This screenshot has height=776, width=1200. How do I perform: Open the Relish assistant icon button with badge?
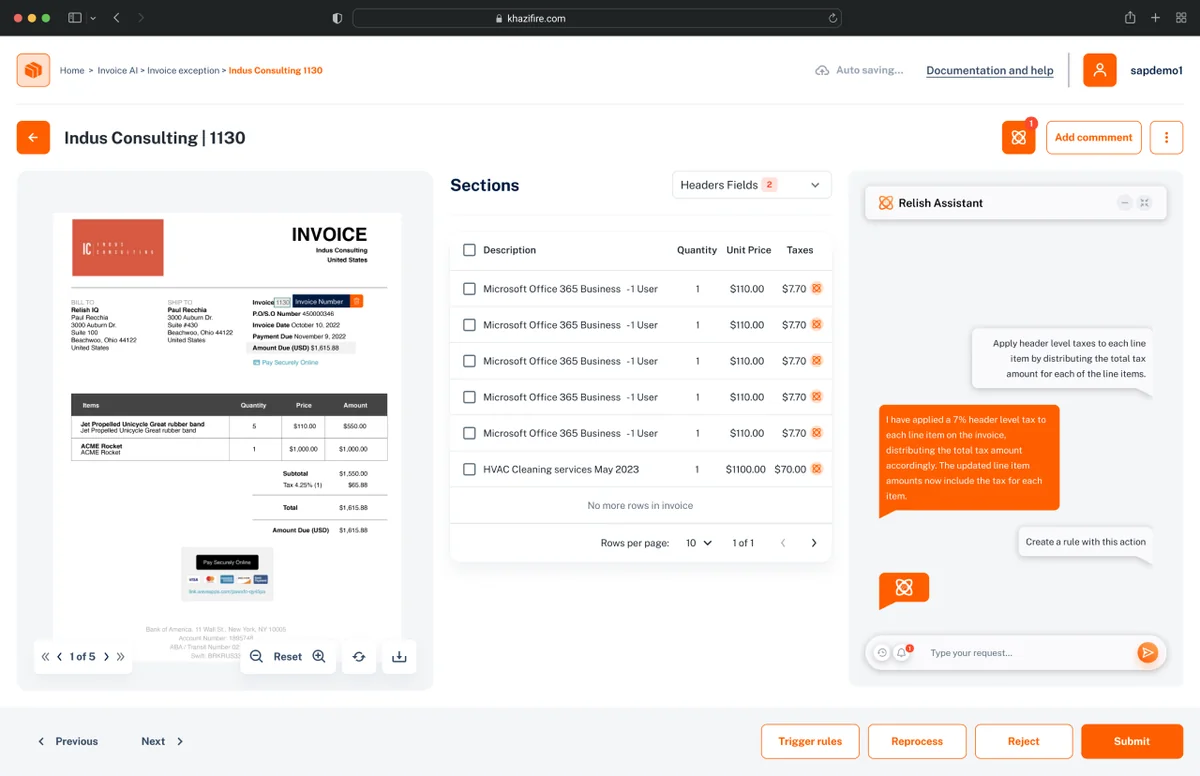pyautogui.click(x=1019, y=138)
